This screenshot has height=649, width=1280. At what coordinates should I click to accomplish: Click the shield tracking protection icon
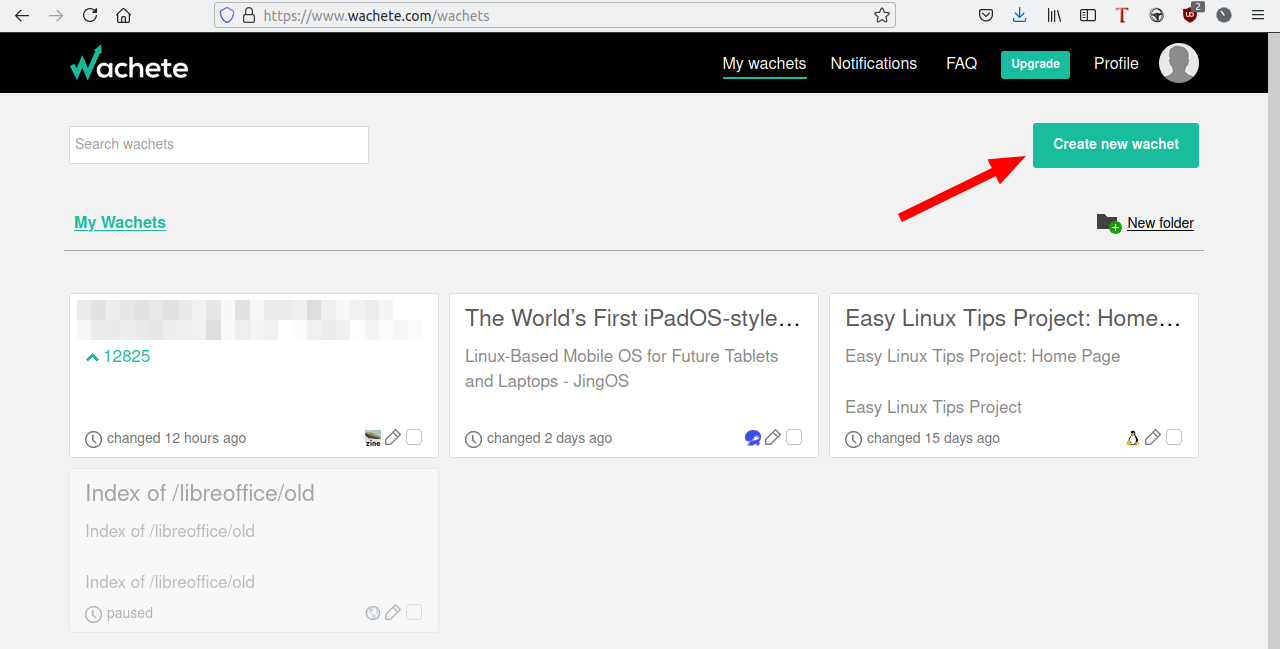click(227, 15)
